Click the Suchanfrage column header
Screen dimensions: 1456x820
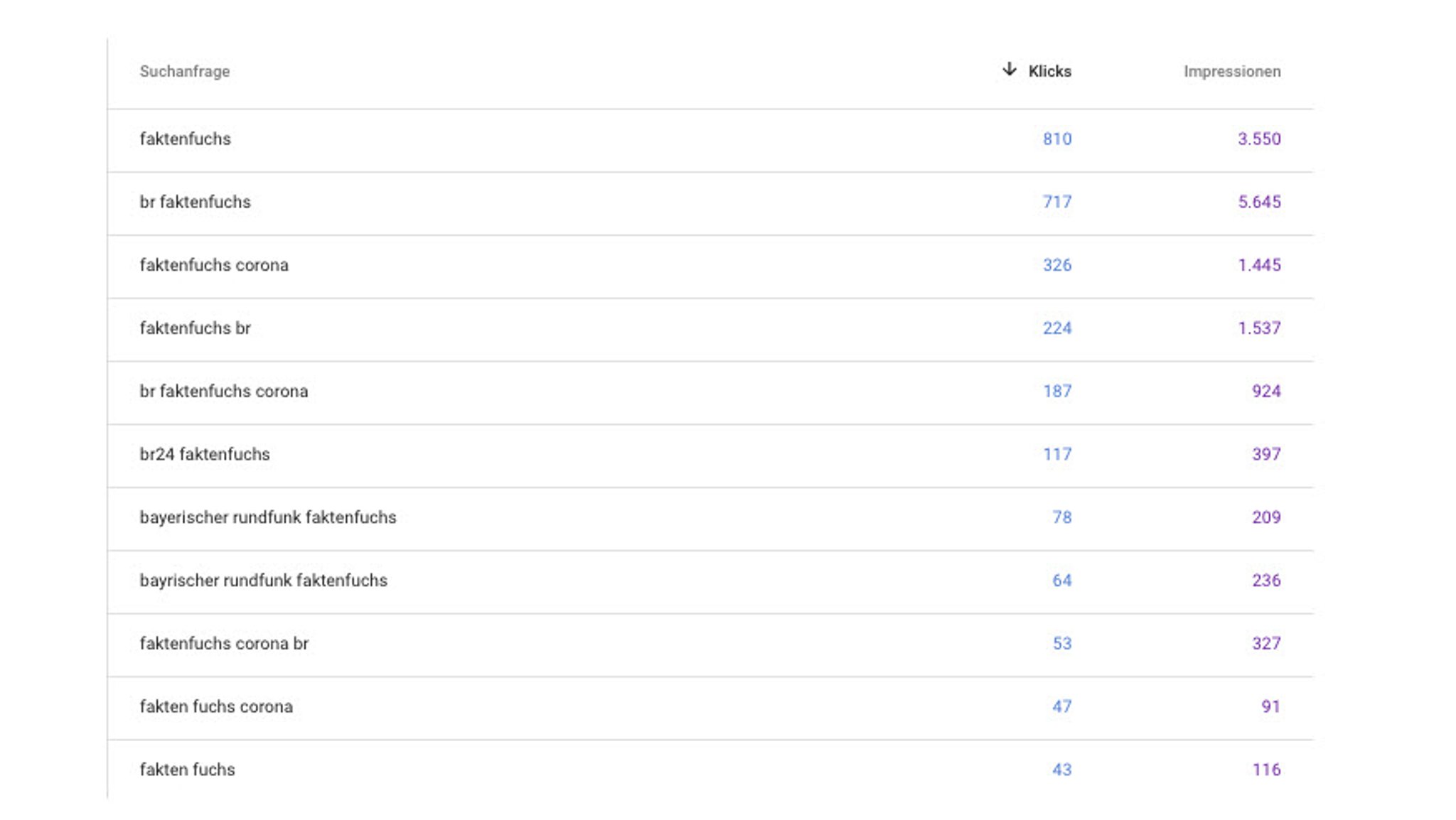185,71
